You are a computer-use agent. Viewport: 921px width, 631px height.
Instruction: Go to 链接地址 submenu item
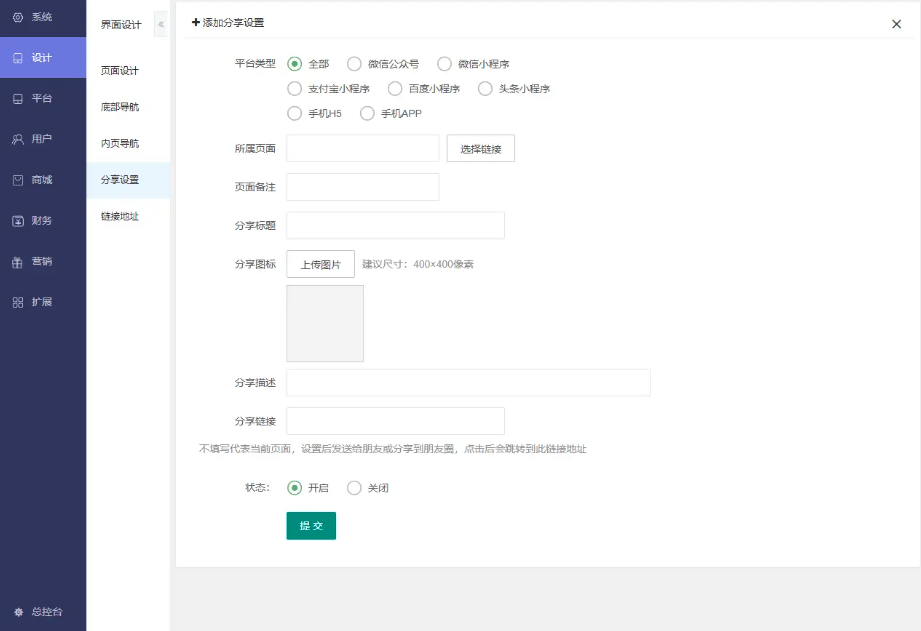click(x=120, y=216)
